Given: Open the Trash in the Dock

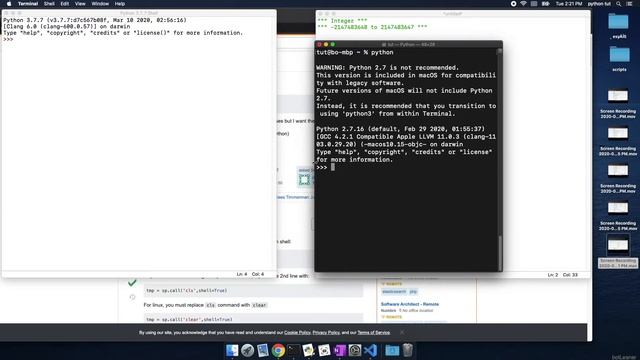Looking at the screenshot, I should [407, 350].
